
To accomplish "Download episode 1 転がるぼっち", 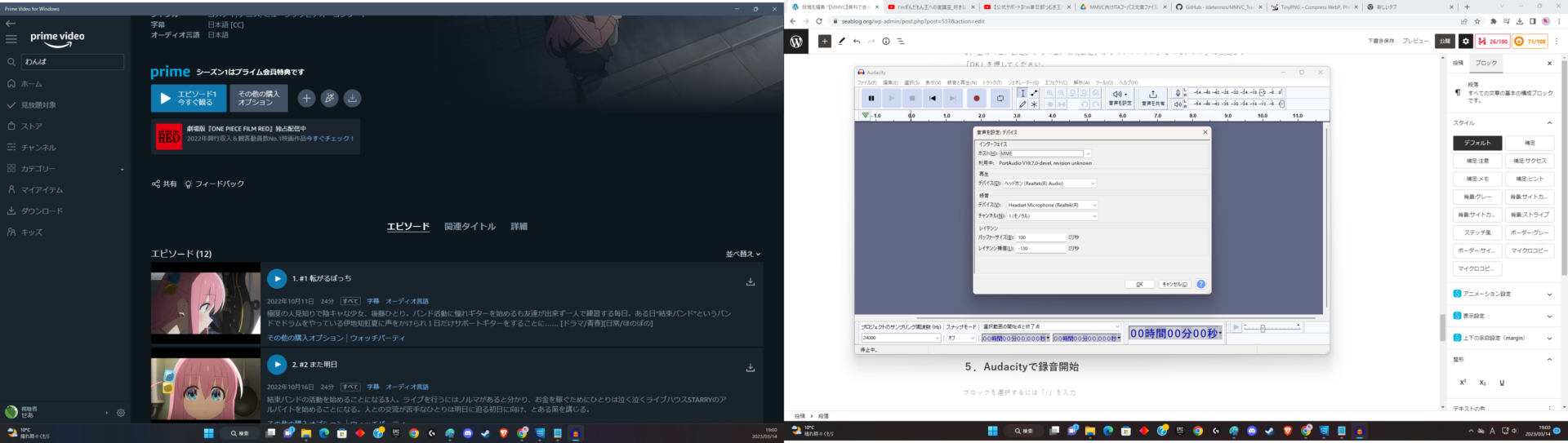I will pos(751,282).
